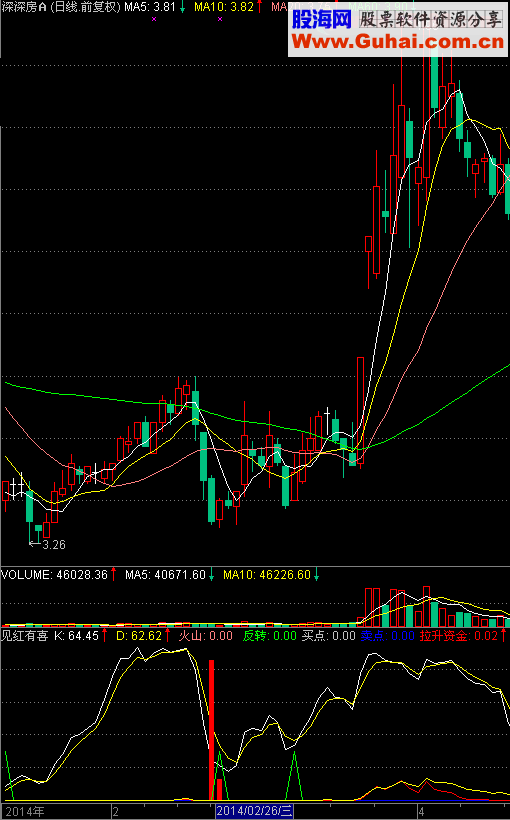The image size is (510, 820).
Task: Click the 2014年 label on the time axis
Action: pos(25,812)
